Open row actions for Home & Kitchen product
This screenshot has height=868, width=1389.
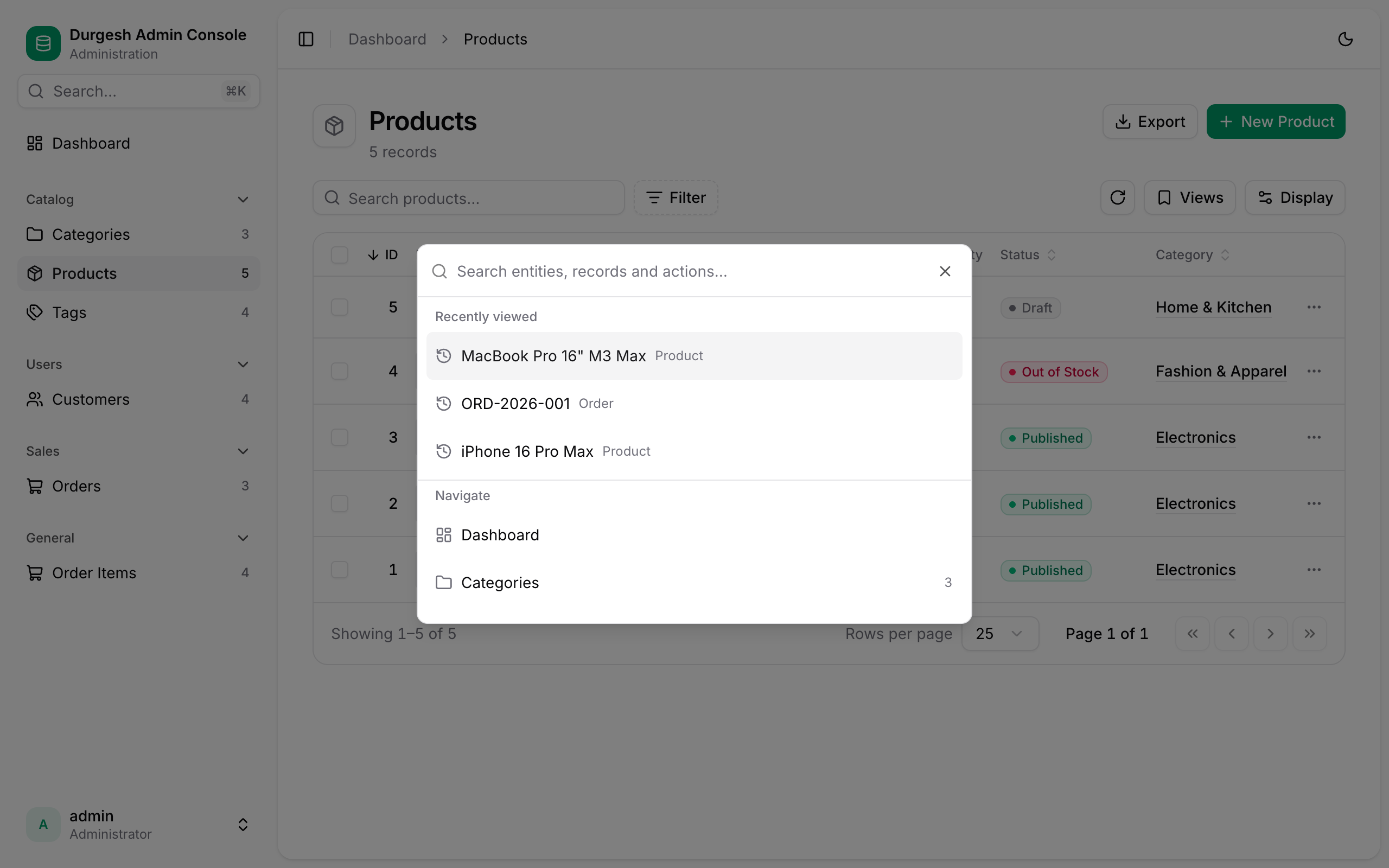[1314, 307]
